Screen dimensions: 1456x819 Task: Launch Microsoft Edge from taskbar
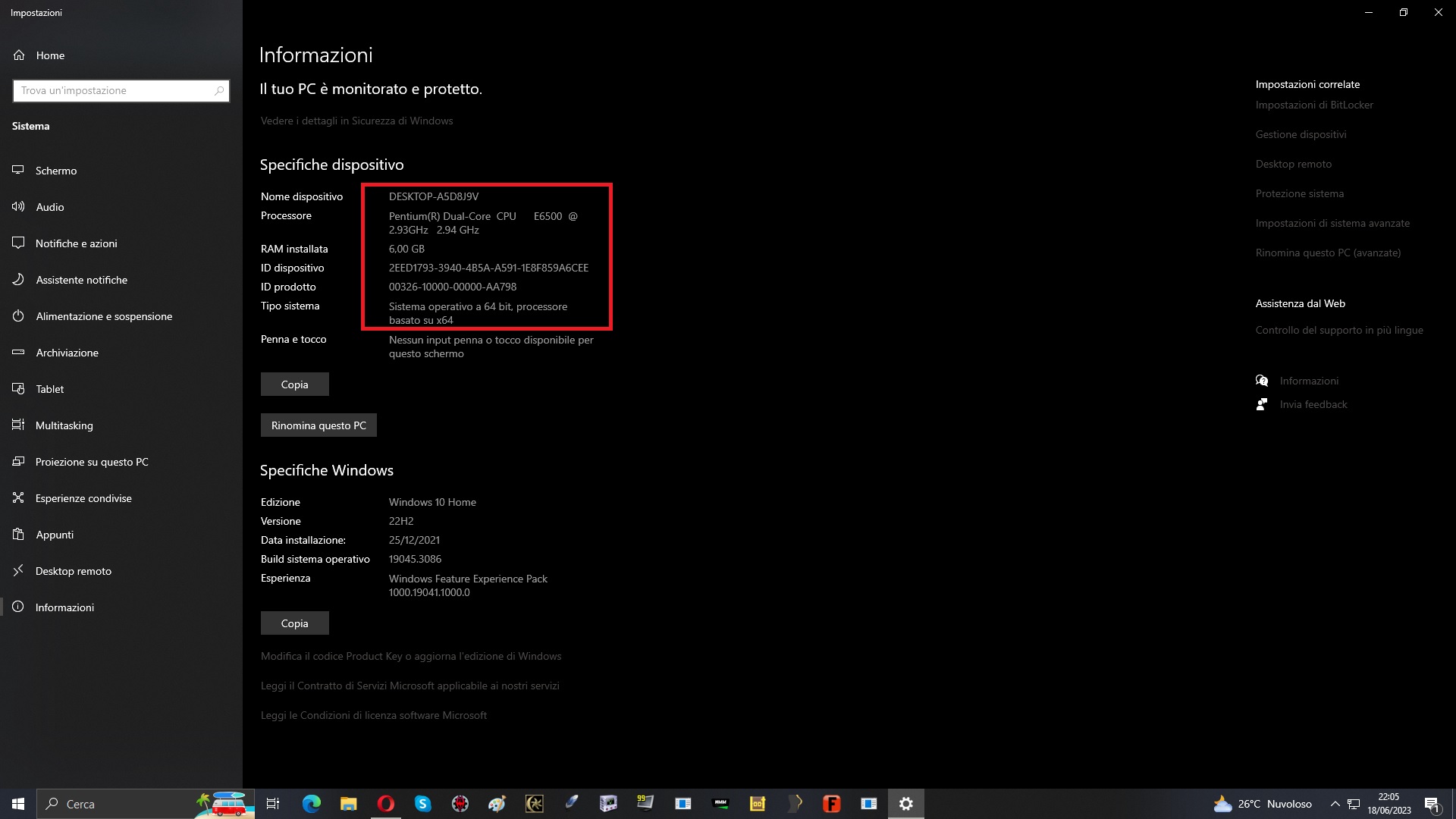pyautogui.click(x=311, y=804)
